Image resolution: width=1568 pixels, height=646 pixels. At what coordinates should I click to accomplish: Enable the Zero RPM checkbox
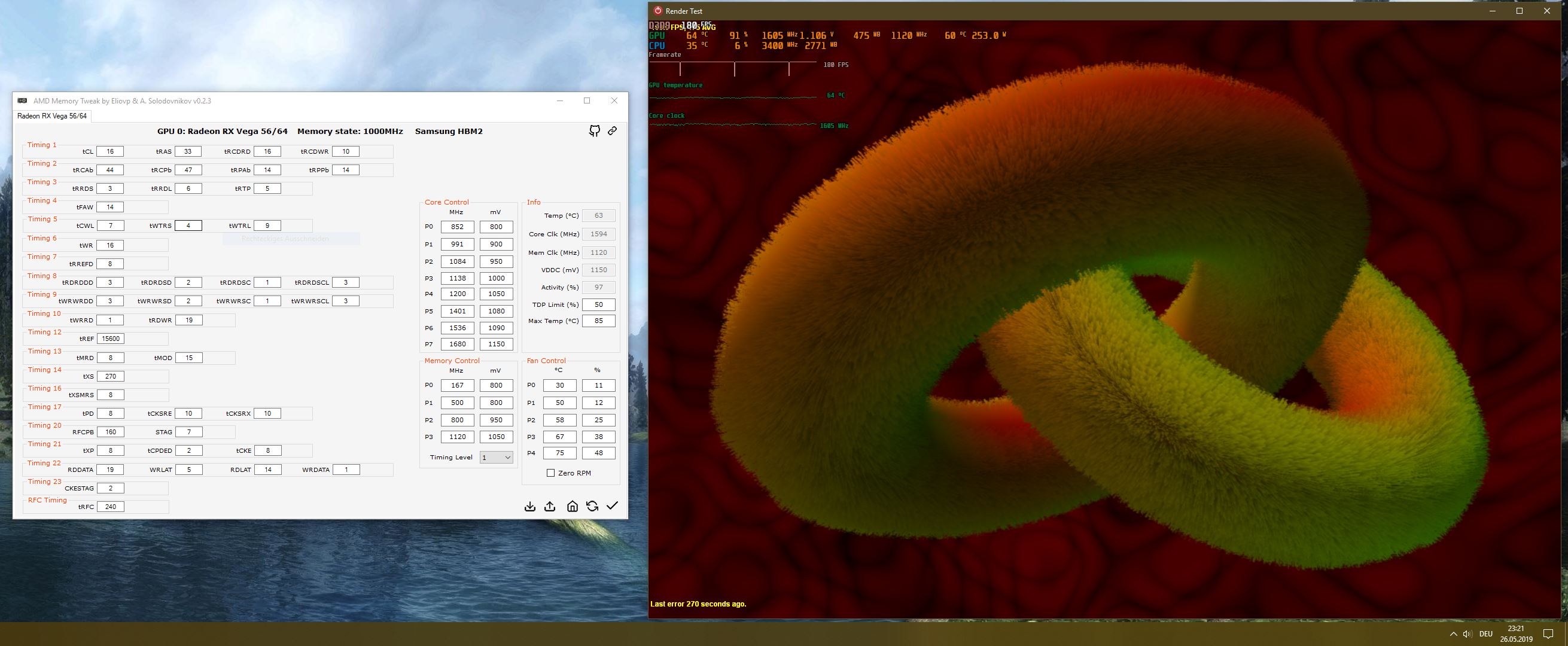551,473
